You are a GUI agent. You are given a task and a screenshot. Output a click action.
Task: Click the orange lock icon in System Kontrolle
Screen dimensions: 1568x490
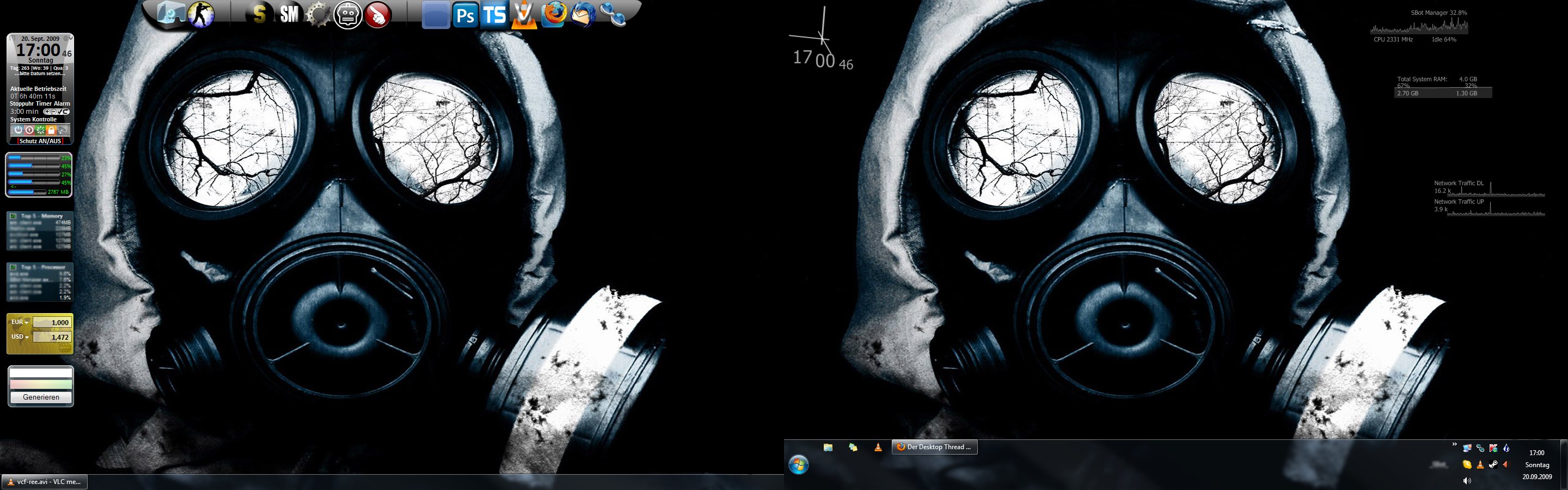pyautogui.click(x=51, y=130)
